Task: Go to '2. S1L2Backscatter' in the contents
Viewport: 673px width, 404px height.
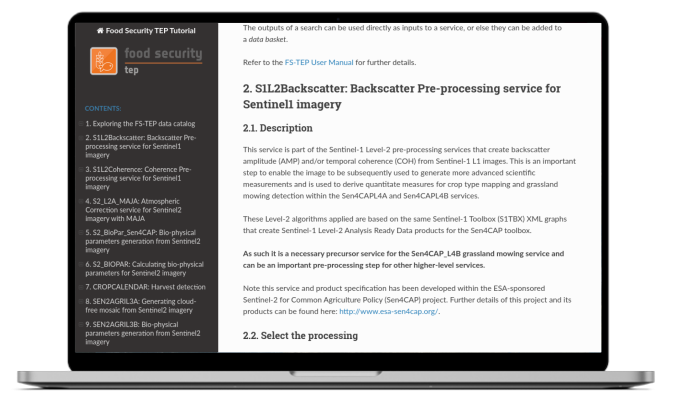Action: [140, 146]
